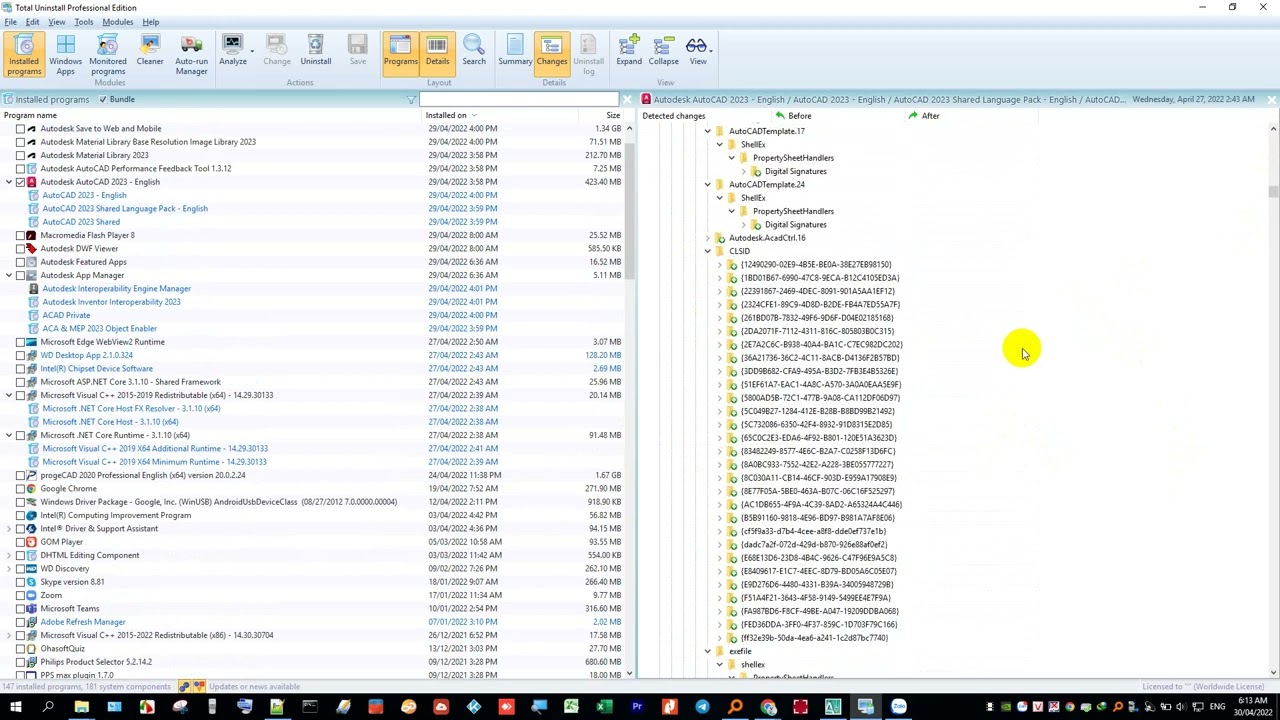Open the Windows Apps module
The height and width of the screenshot is (720, 1280).
tap(65, 54)
